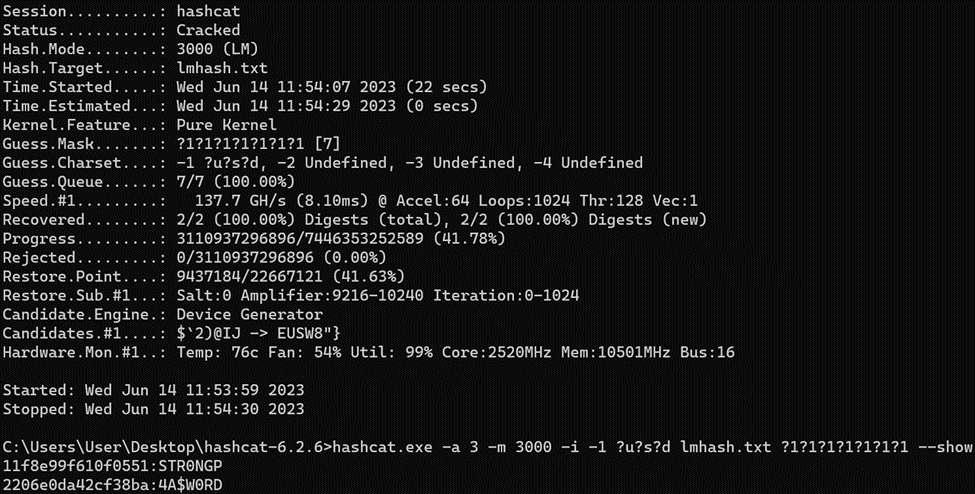This screenshot has height=494, width=975.
Task: Click the Status value Cracked
Action: (208, 30)
